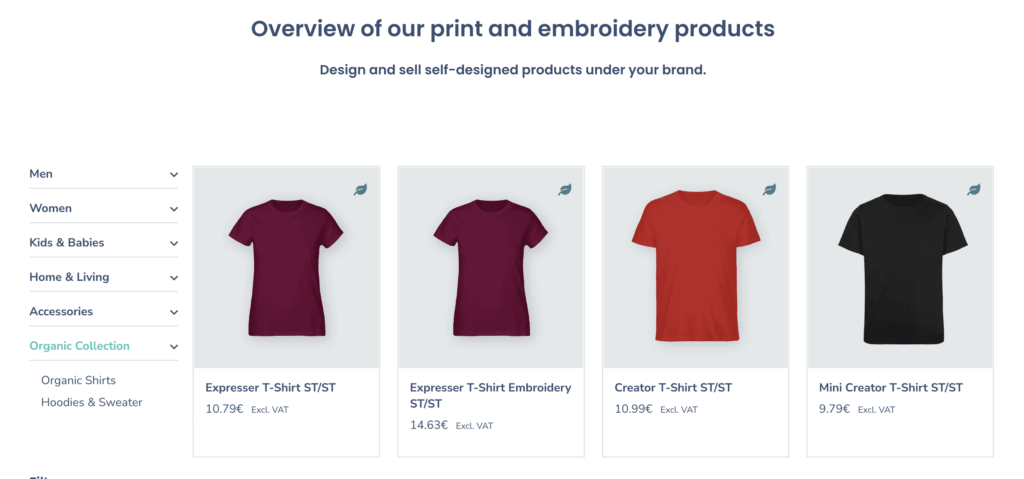This screenshot has width=1024, height=479.
Task: Expand the Accessories chevron
Action: (174, 312)
